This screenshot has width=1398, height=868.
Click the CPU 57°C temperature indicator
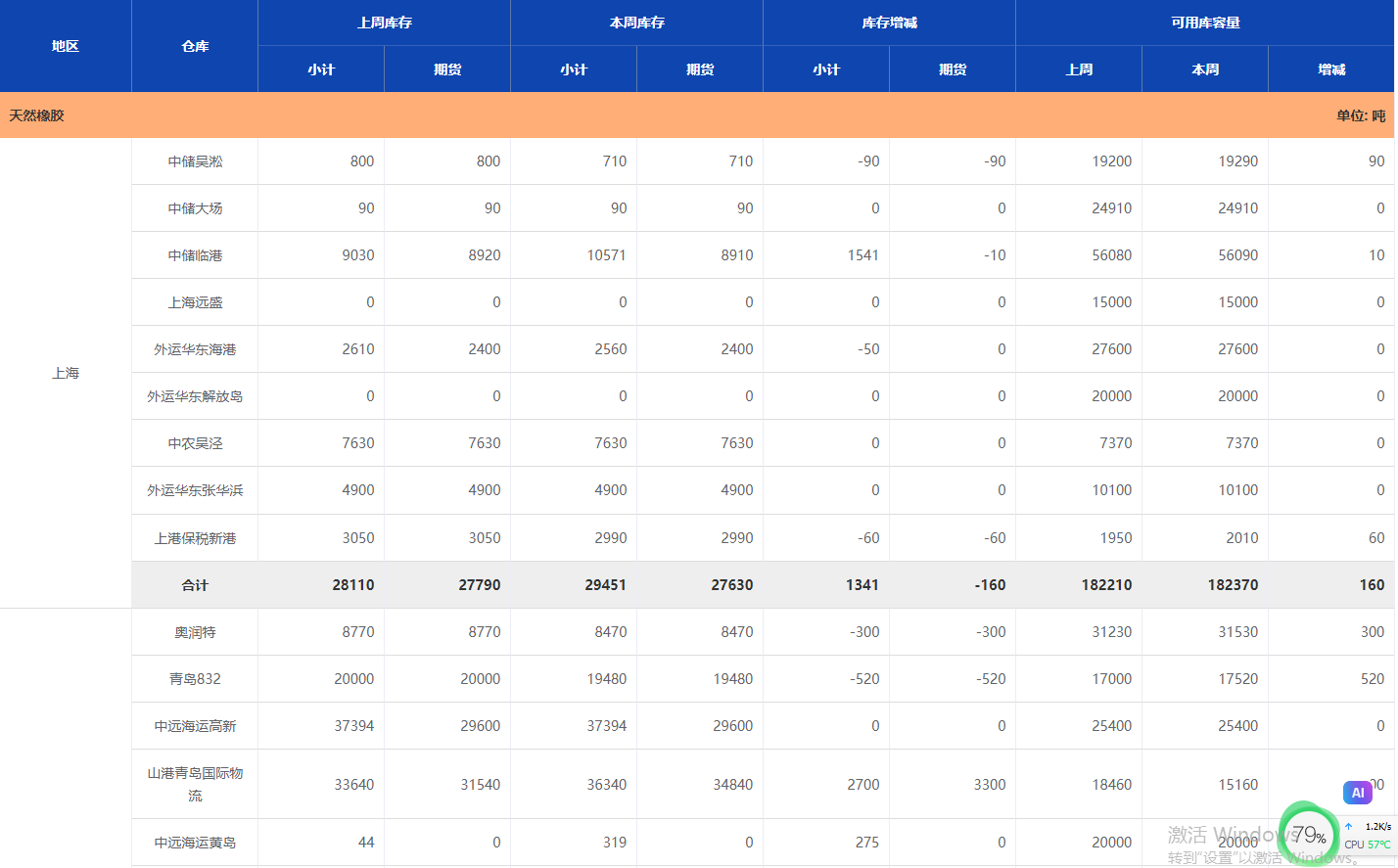[1368, 845]
